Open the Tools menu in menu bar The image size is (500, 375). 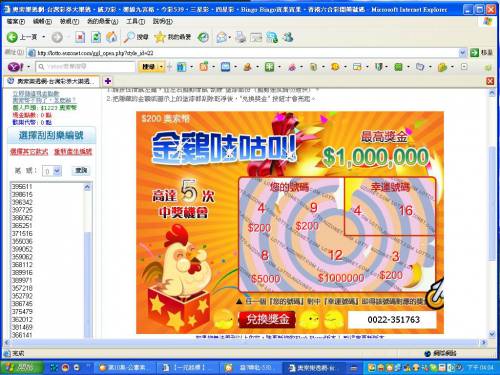135,21
